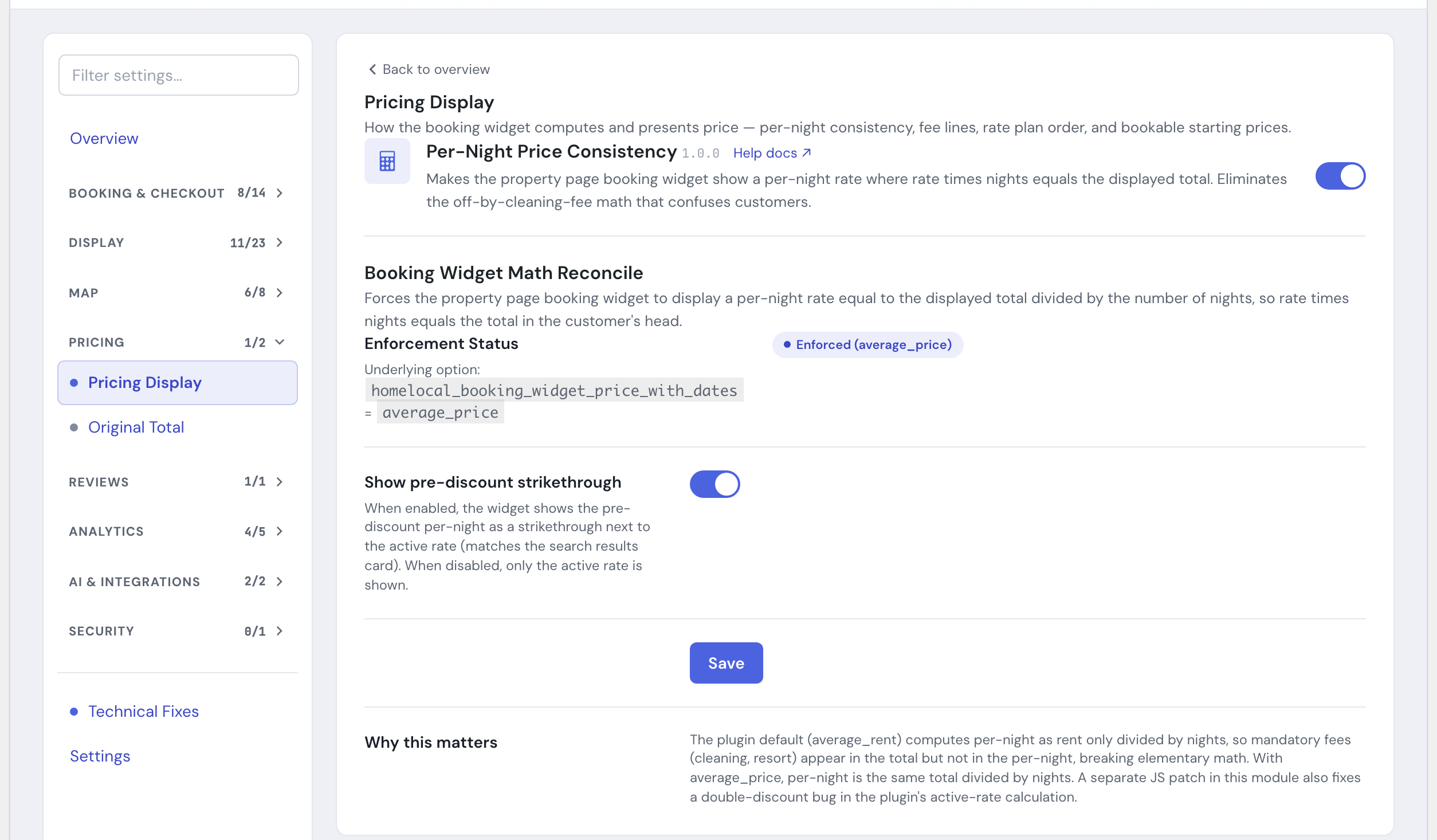Toggle the Per-Night Price Consistency module switch

1340,176
